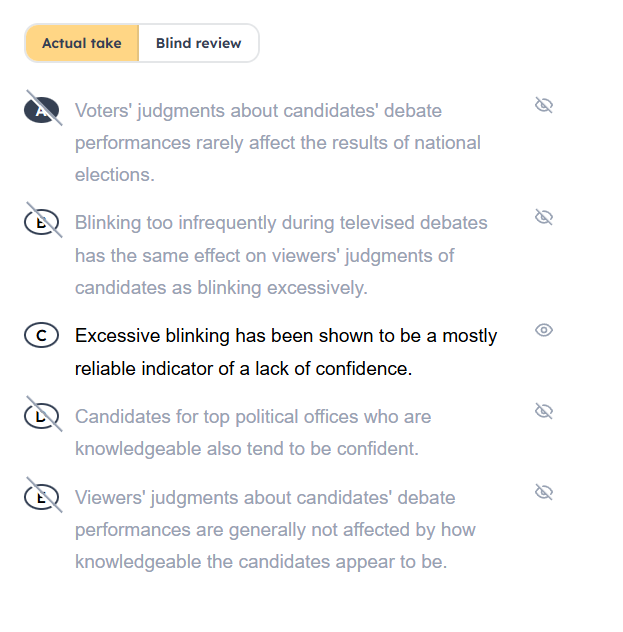Switch to the Actual take tab
Screen dimensions: 623x632
82,44
